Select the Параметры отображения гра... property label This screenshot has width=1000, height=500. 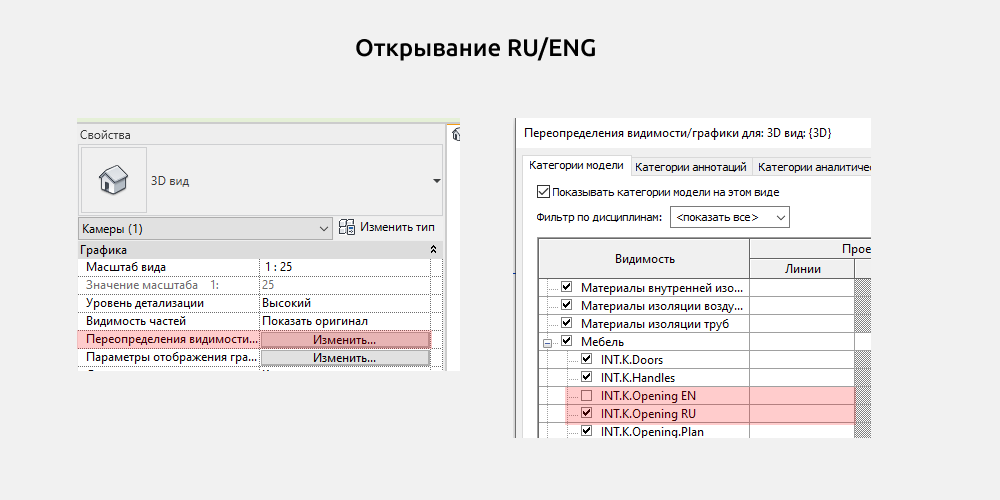pyautogui.click(x=172, y=357)
